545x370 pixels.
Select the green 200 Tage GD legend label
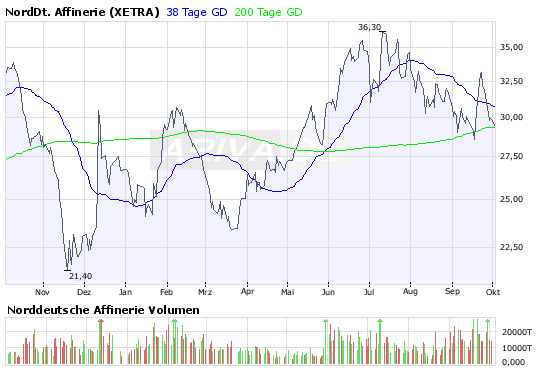point(268,13)
